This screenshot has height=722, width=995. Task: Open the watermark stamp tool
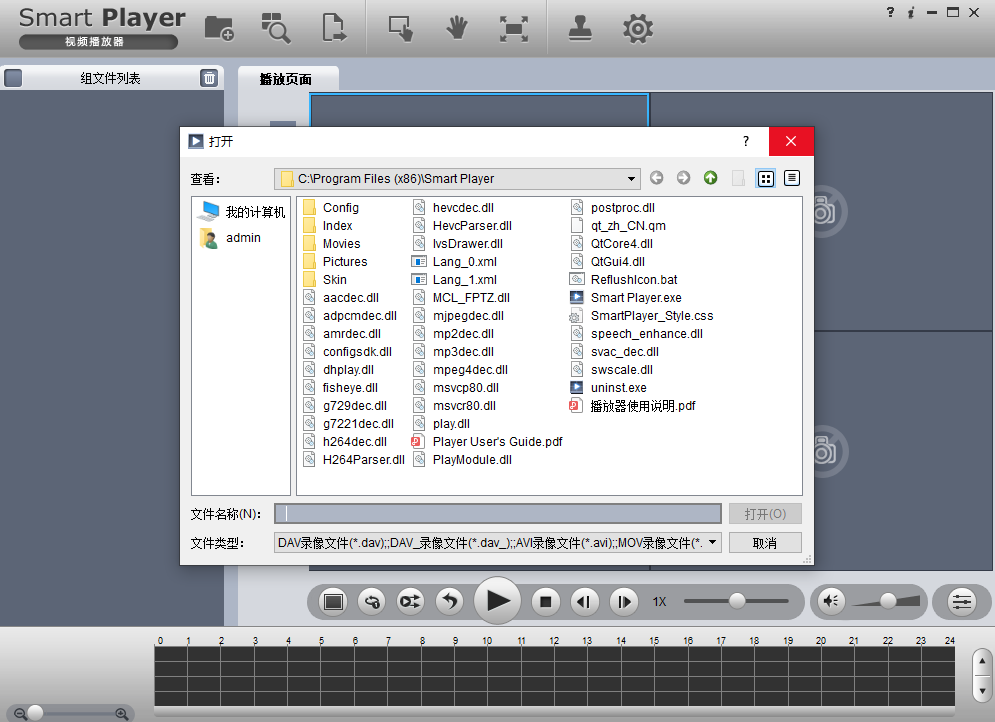[x=580, y=28]
